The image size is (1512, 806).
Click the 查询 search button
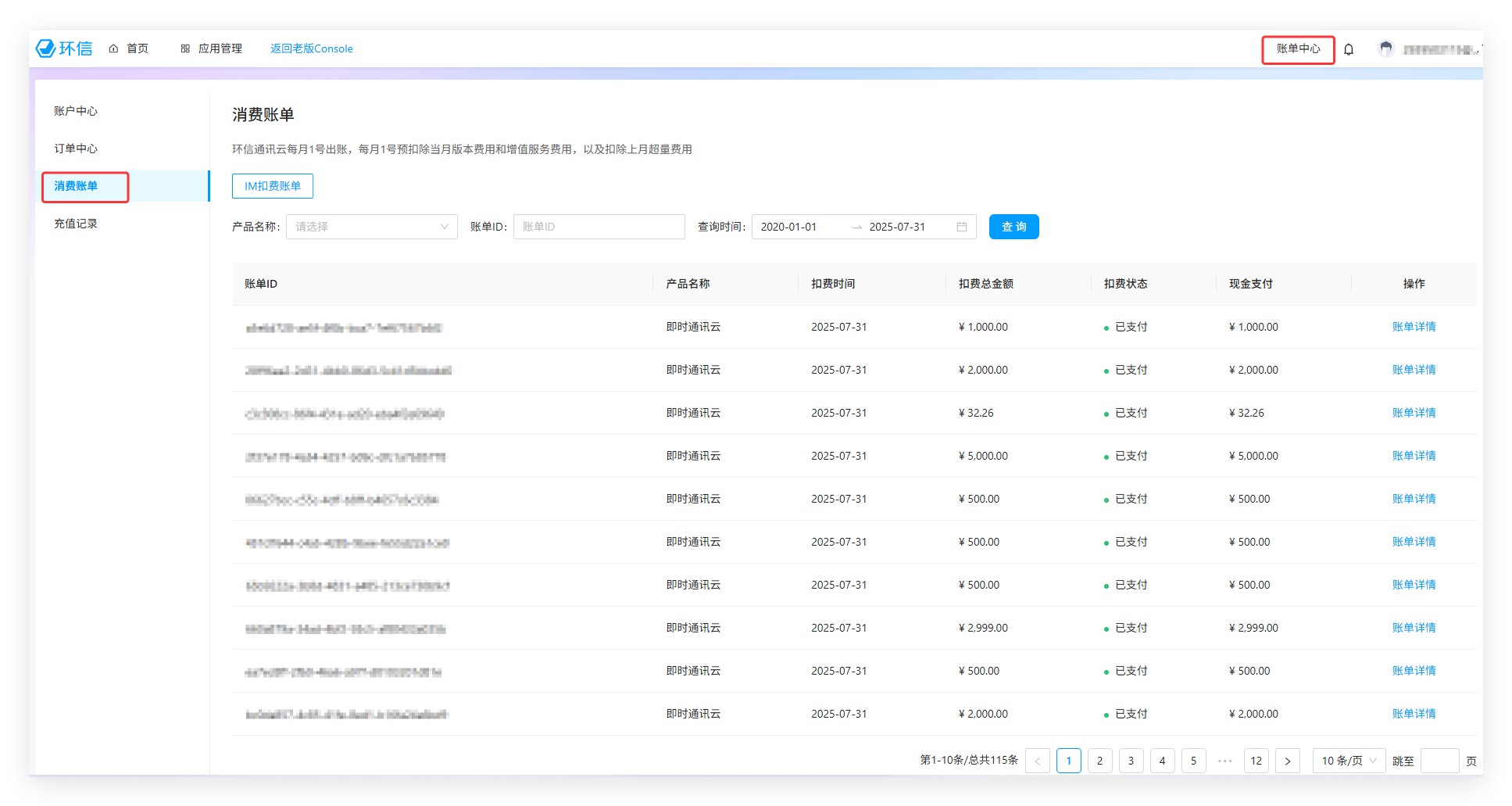[1013, 227]
